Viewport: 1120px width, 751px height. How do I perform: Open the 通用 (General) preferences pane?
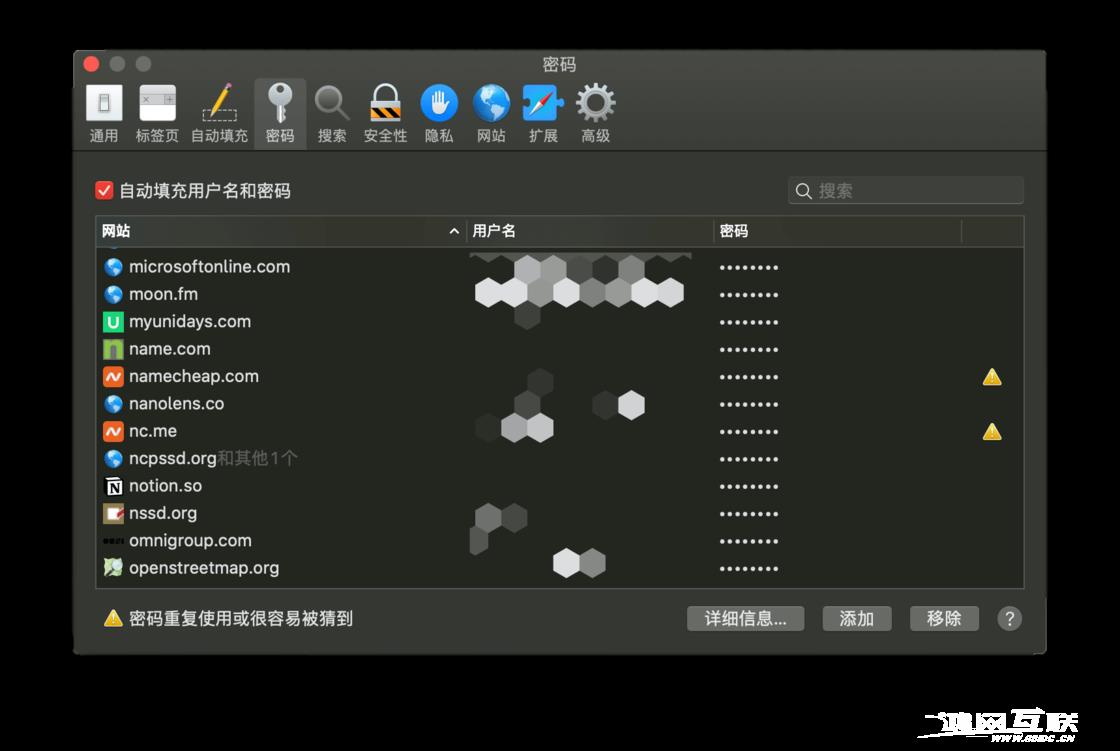104,114
